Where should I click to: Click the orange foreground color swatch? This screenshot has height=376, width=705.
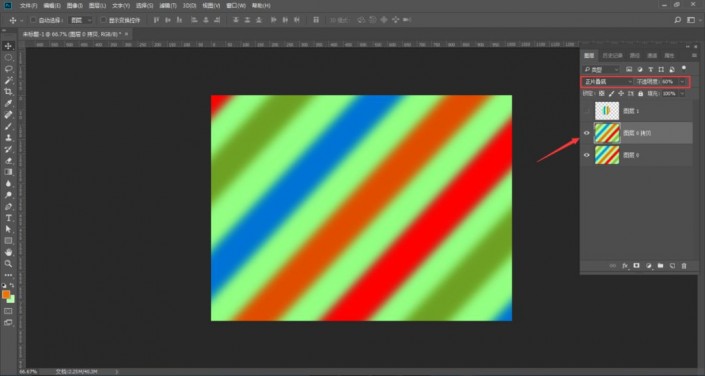tap(6, 294)
